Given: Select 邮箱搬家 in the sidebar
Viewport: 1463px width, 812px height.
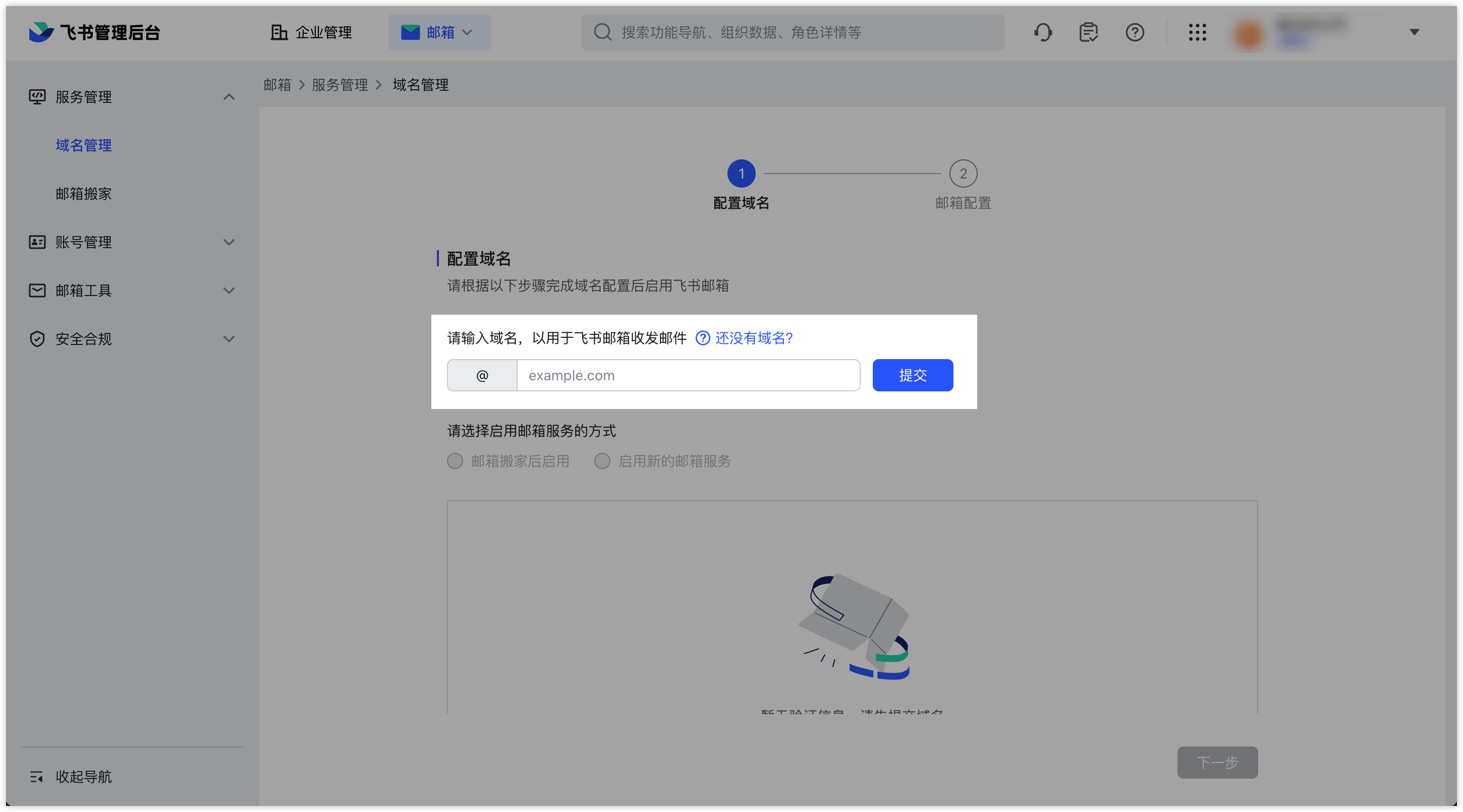Looking at the screenshot, I should pos(83,194).
